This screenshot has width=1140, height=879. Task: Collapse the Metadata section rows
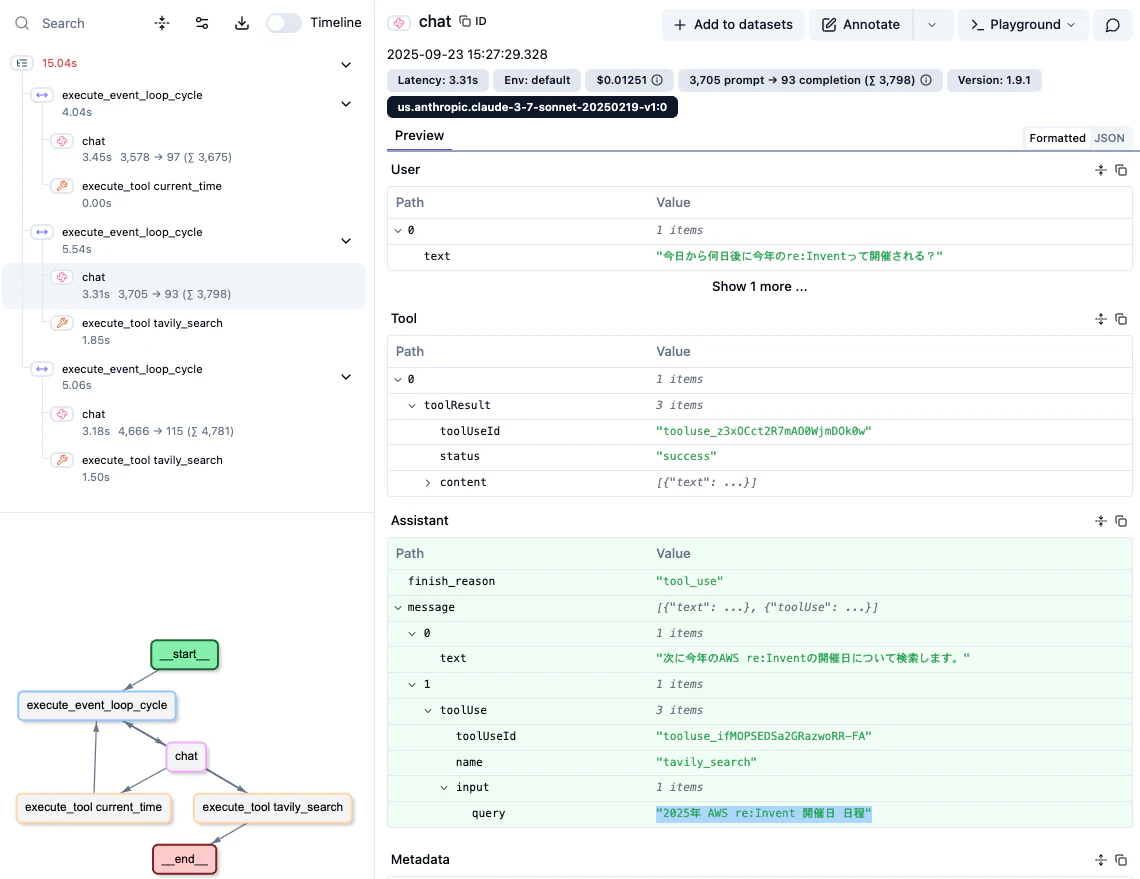tap(1101, 860)
